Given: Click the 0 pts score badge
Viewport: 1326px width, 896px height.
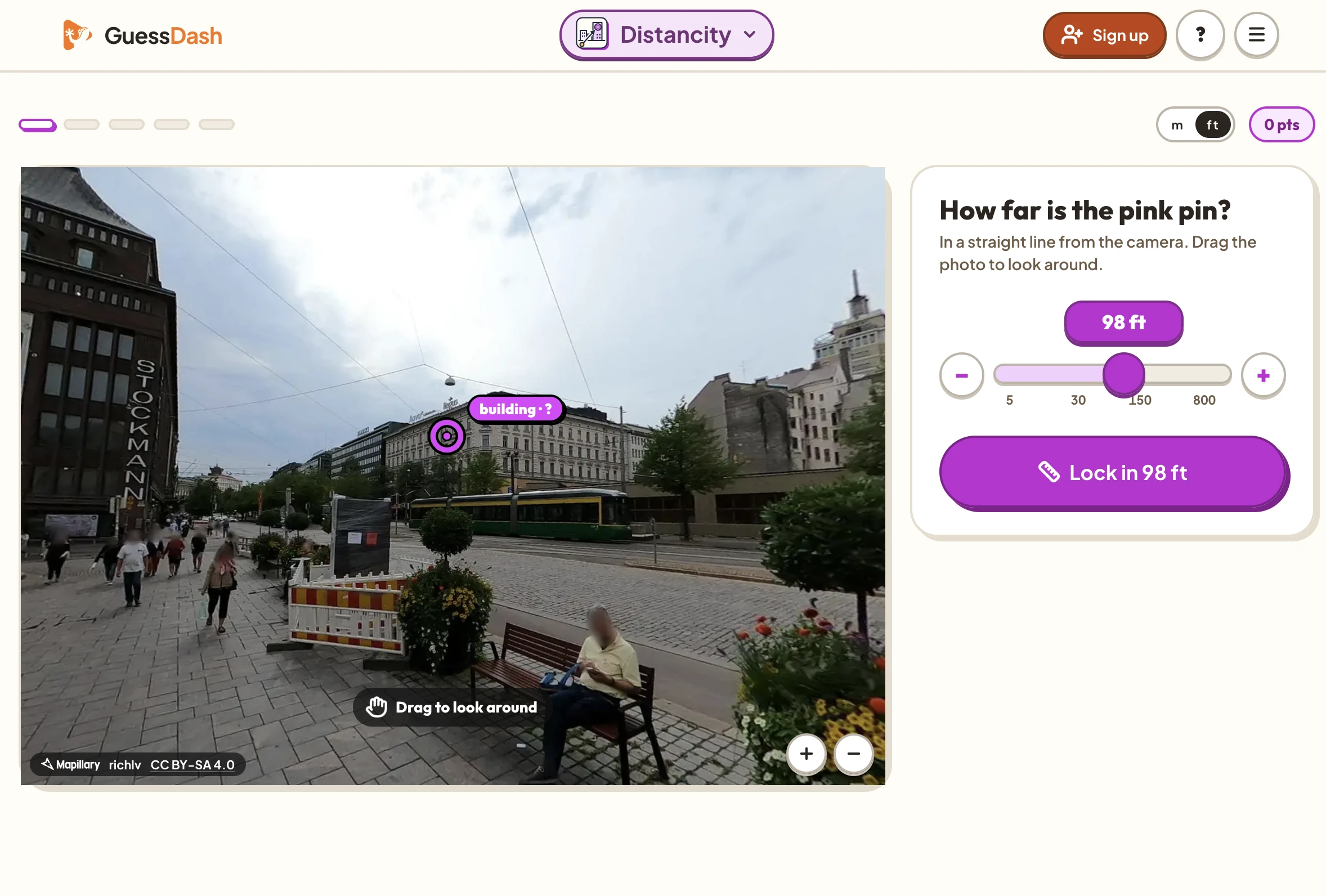Looking at the screenshot, I should (1281, 124).
